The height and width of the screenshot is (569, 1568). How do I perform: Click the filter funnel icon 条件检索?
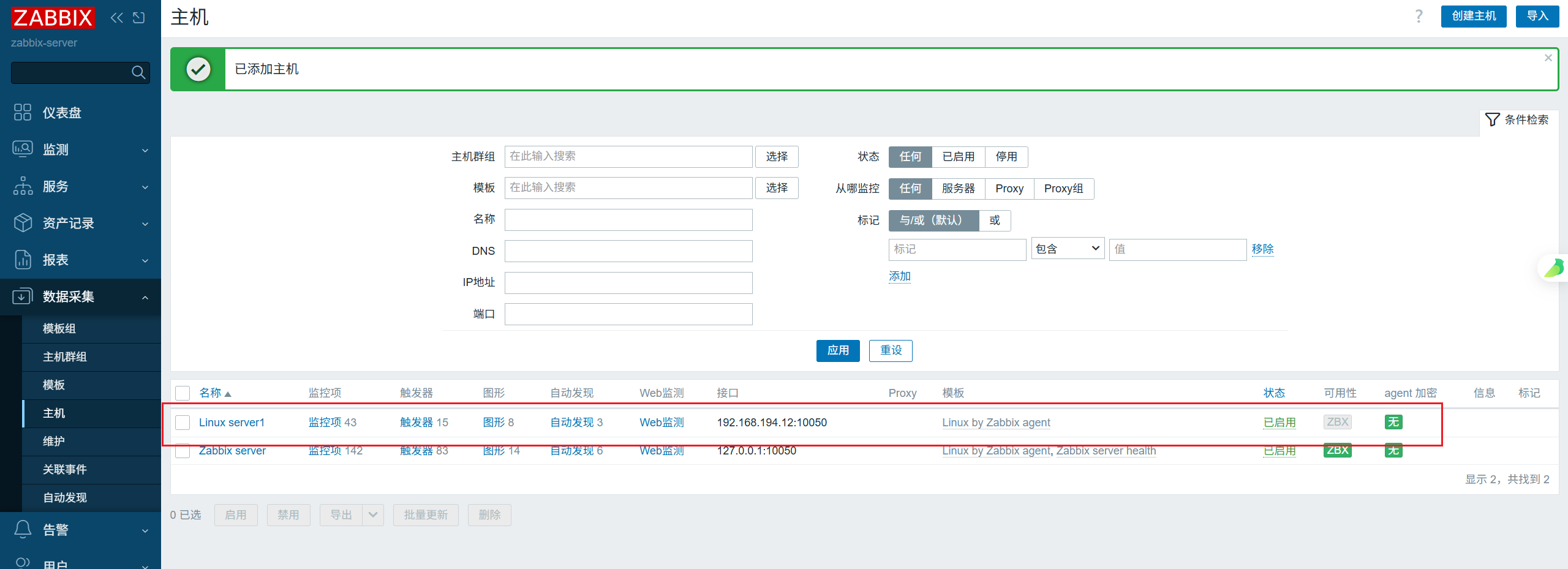tap(1493, 119)
